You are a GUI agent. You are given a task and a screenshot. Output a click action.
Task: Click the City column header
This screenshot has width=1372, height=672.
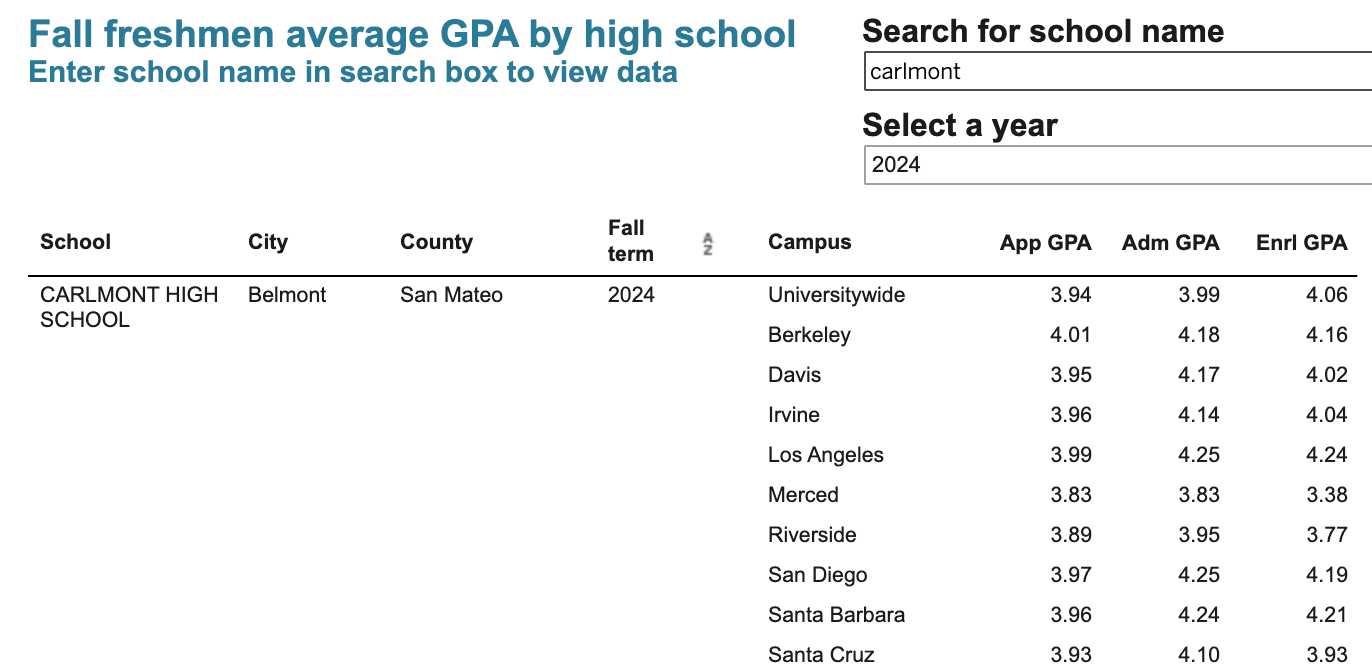[268, 242]
